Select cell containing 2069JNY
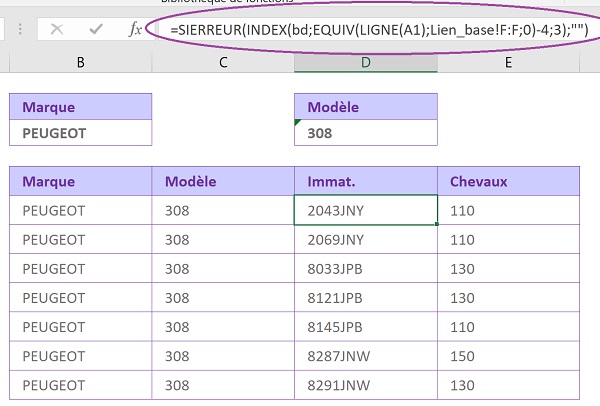600x406 pixels. click(366, 239)
